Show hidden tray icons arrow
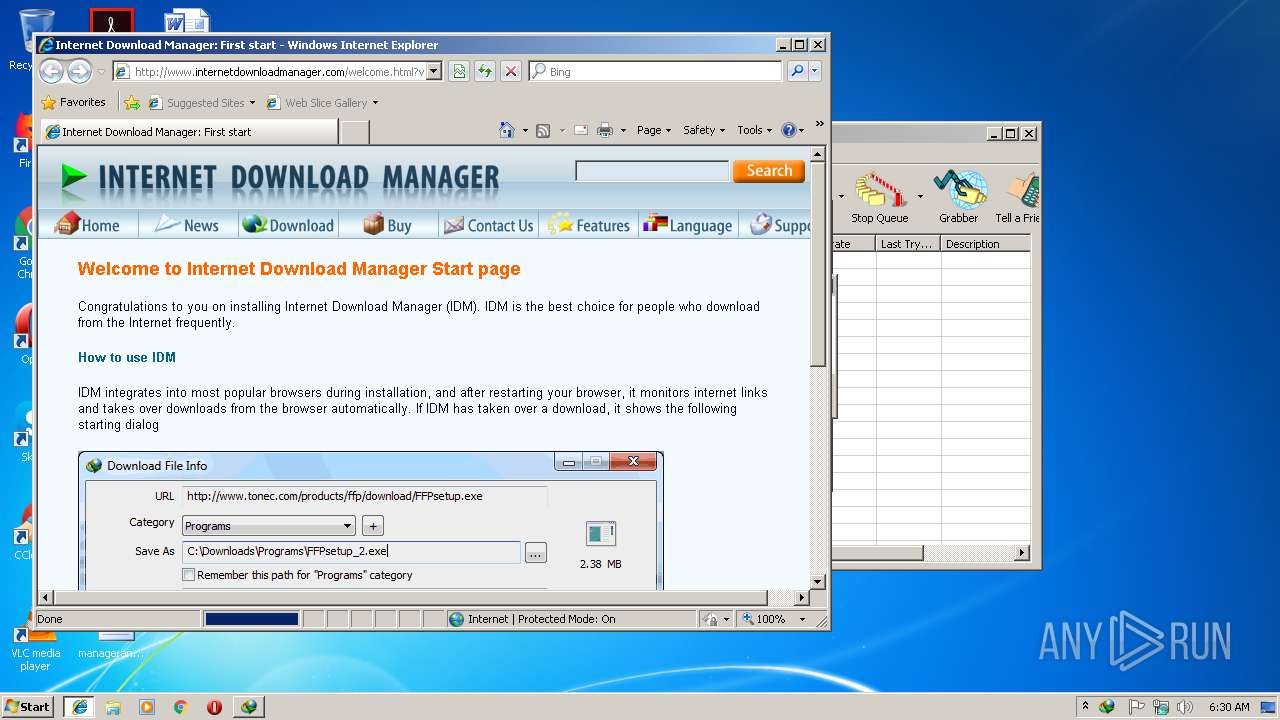The width and height of the screenshot is (1280, 720). click(x=1085, y=707)
